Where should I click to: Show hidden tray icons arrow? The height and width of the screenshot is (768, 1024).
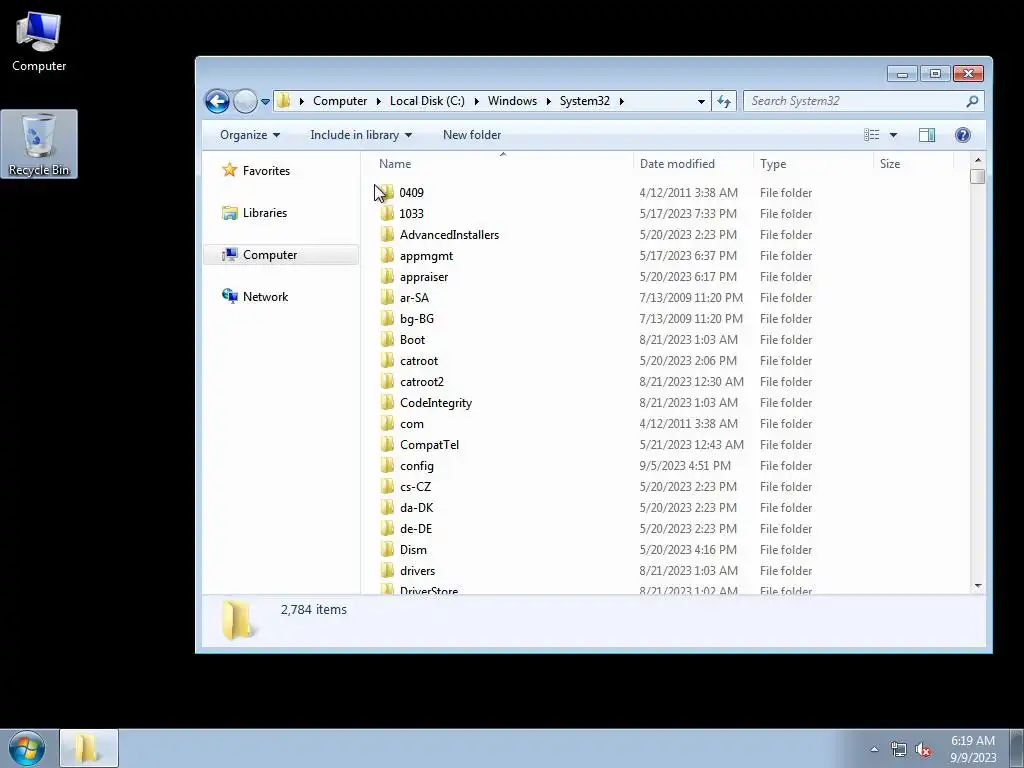[874, 749]
